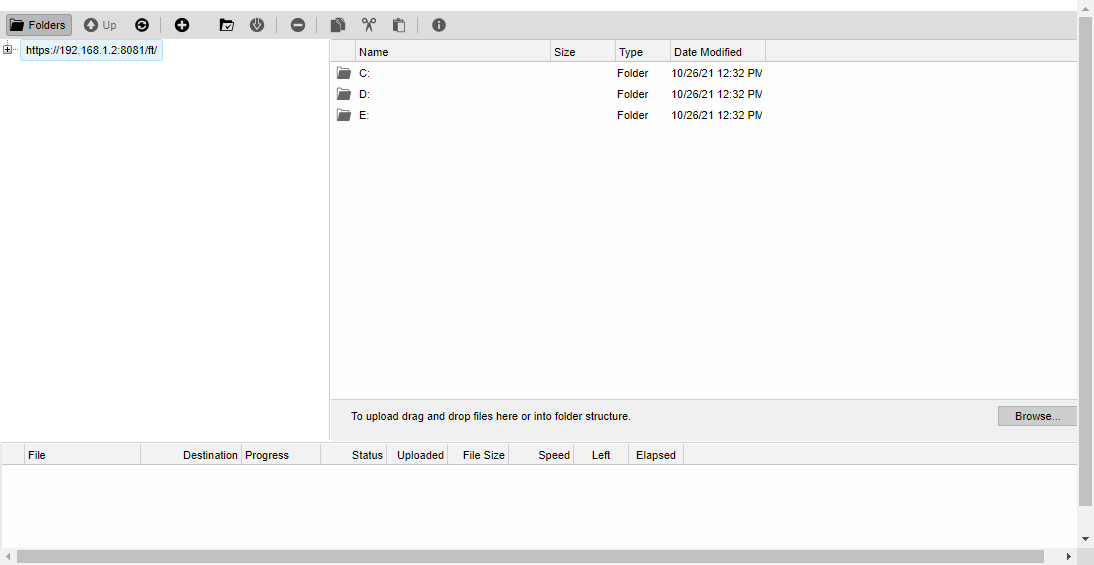Click the folder with checkmark icon

[227, 25]
